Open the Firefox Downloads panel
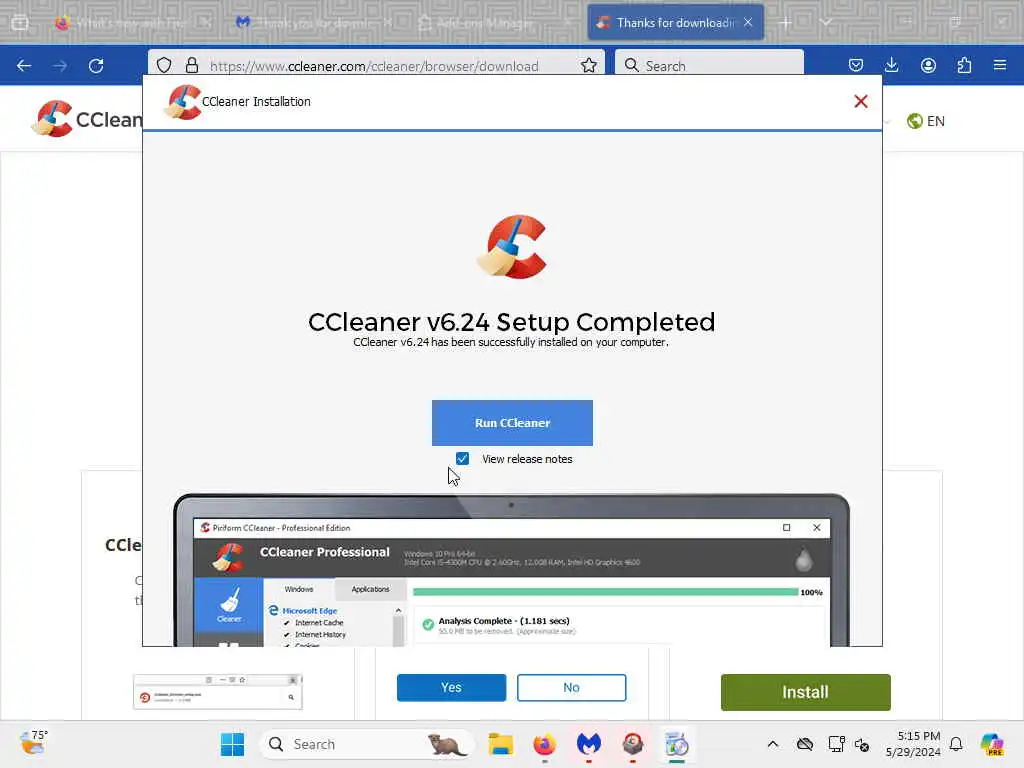Viewport: 1024px width, 768px height. coord(891,65)
